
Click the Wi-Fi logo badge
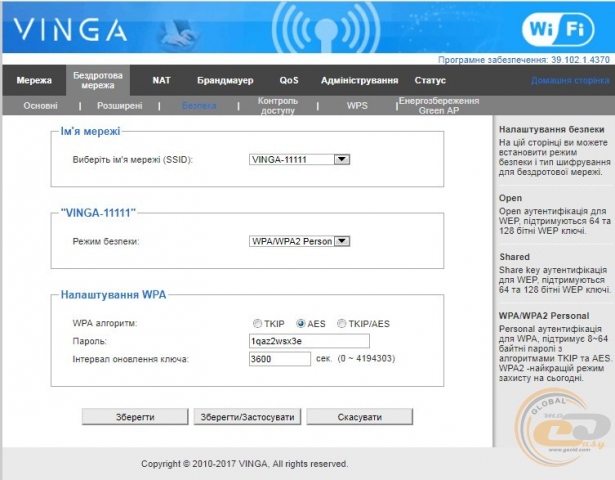558,29
